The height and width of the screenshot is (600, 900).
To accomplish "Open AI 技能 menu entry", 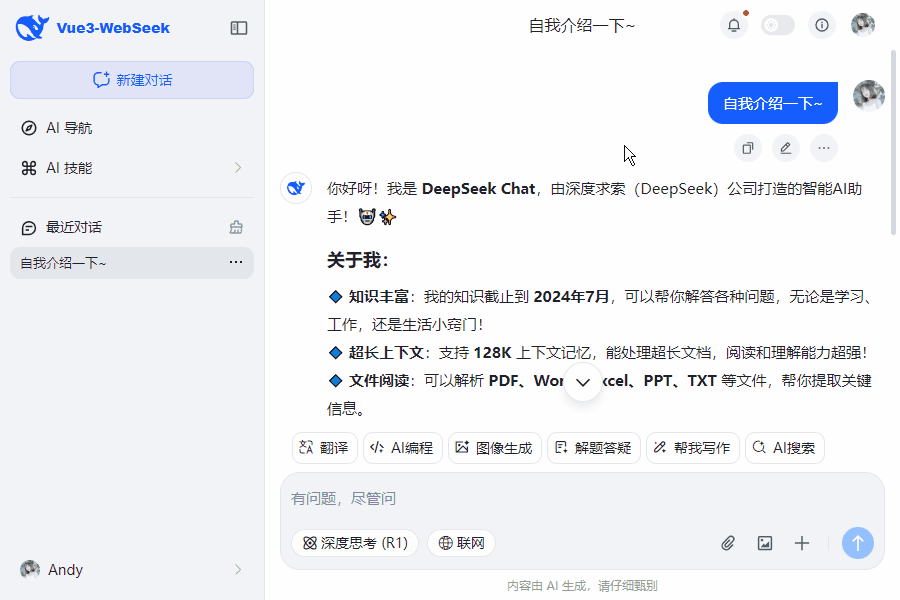I will tap(132, 168).
